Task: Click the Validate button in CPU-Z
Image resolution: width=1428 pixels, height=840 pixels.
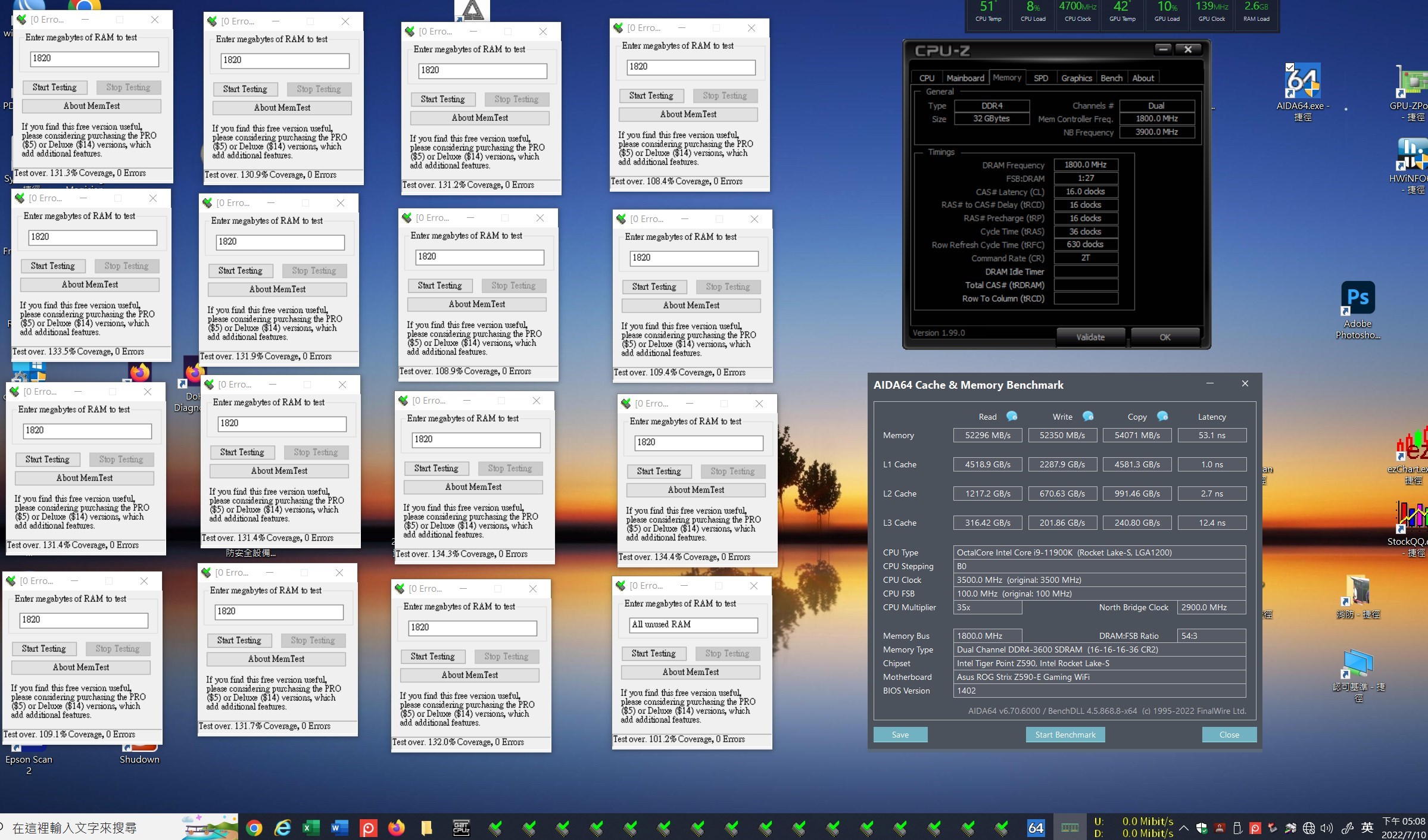Action: pyautogui.click(x=1090, y=337)
